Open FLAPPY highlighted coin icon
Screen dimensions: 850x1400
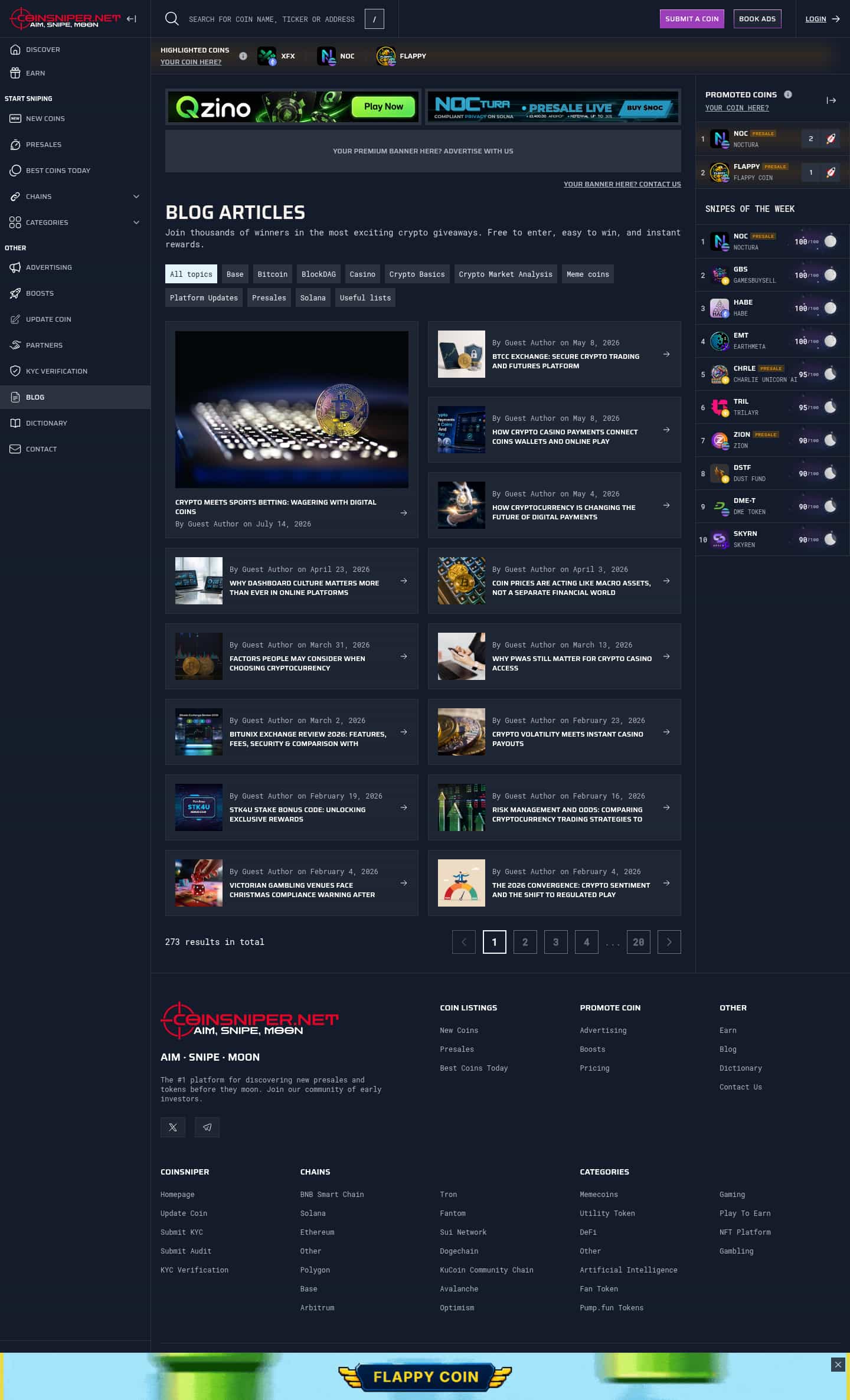click(x=386, y=56)
